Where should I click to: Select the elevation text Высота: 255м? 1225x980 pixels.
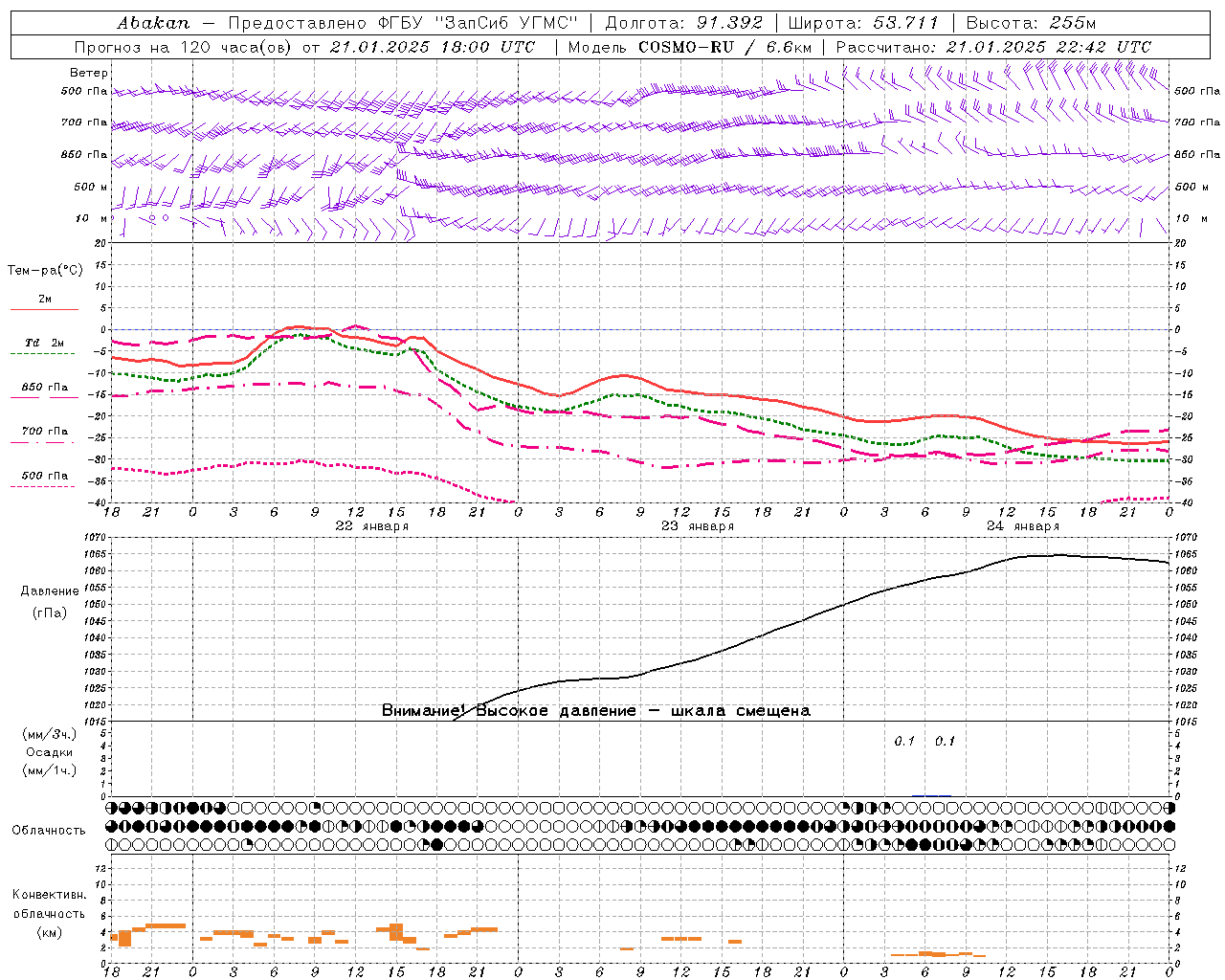[1031, 23]
